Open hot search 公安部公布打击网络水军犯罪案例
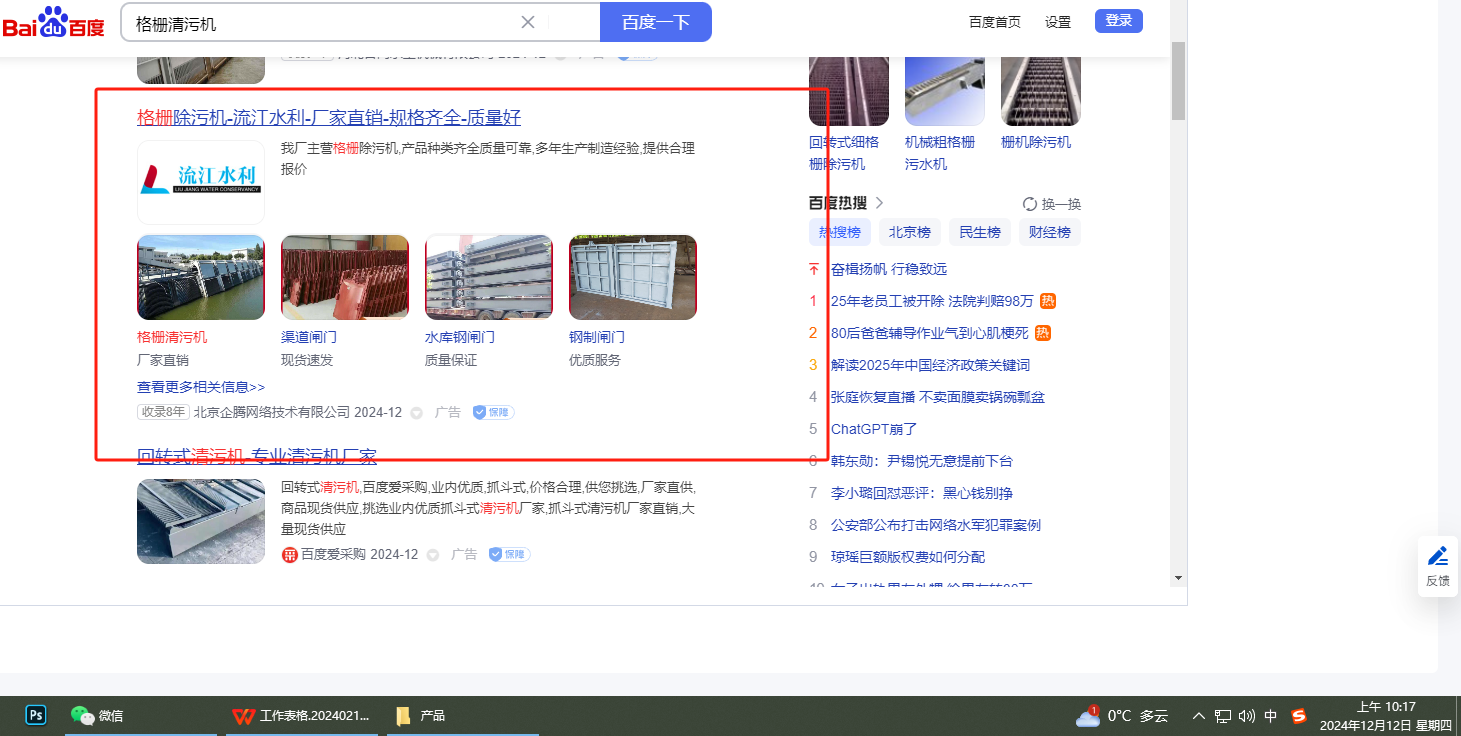This screenshot has width=1461, height=736. tap(936, 525)
